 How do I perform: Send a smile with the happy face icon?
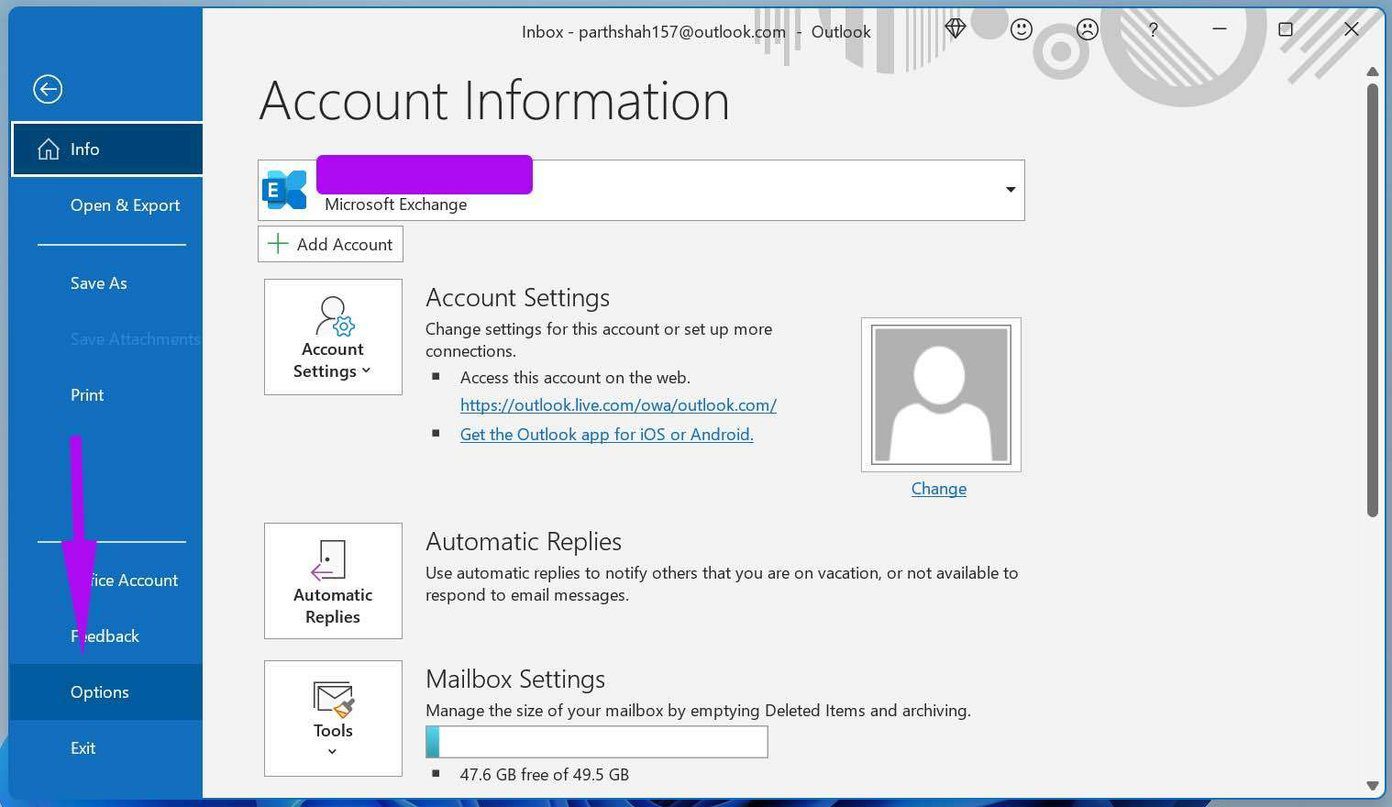click(1021, 30)
